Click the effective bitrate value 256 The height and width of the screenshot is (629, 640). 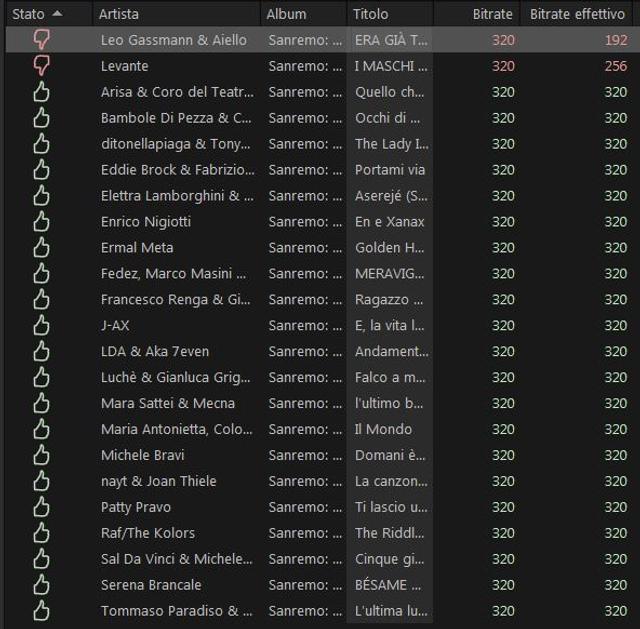[616, 66]
